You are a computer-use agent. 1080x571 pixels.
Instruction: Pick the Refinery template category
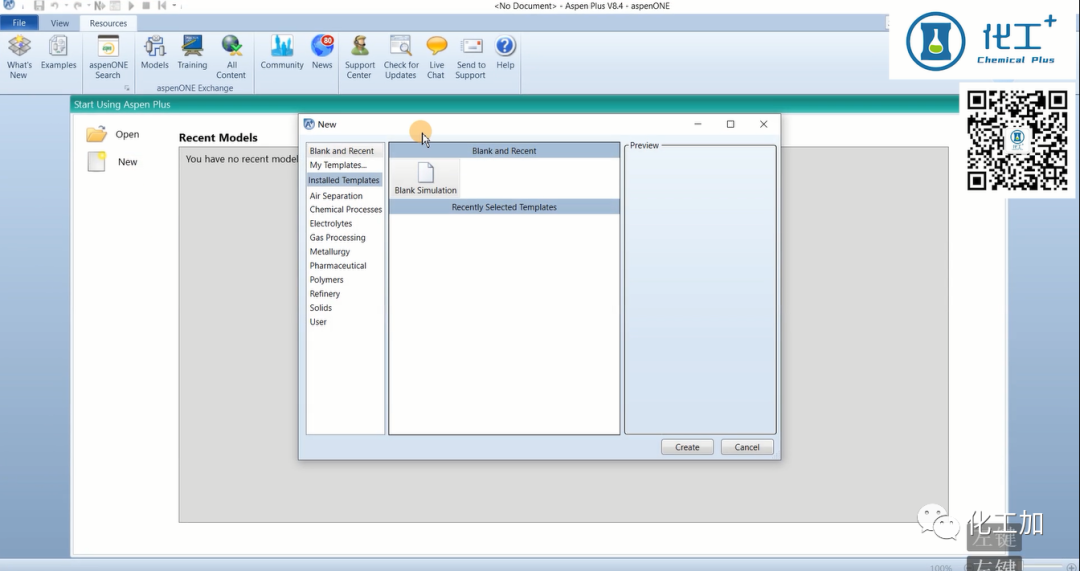(325, 294)
